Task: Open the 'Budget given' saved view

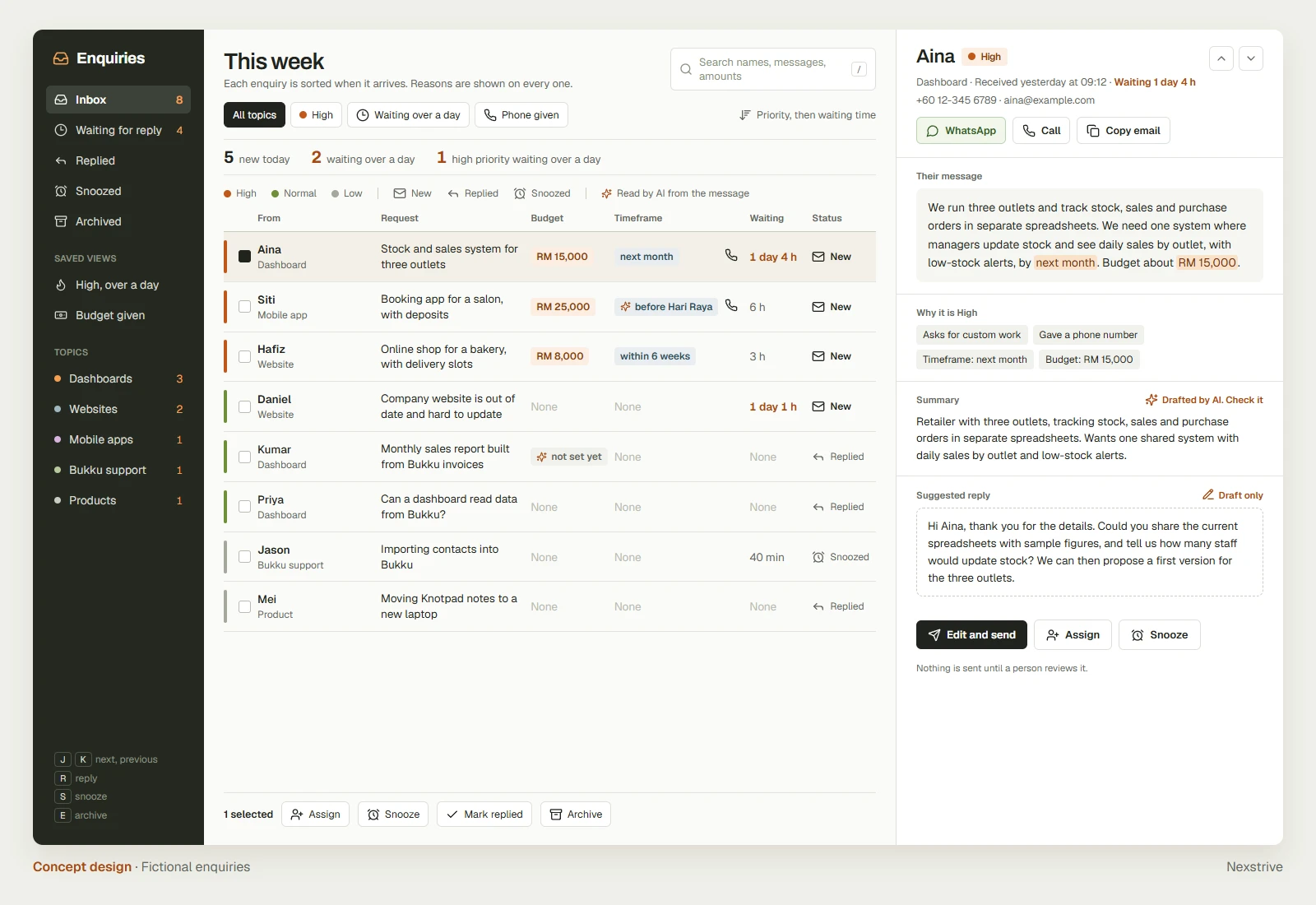Action: click(118, 315)
